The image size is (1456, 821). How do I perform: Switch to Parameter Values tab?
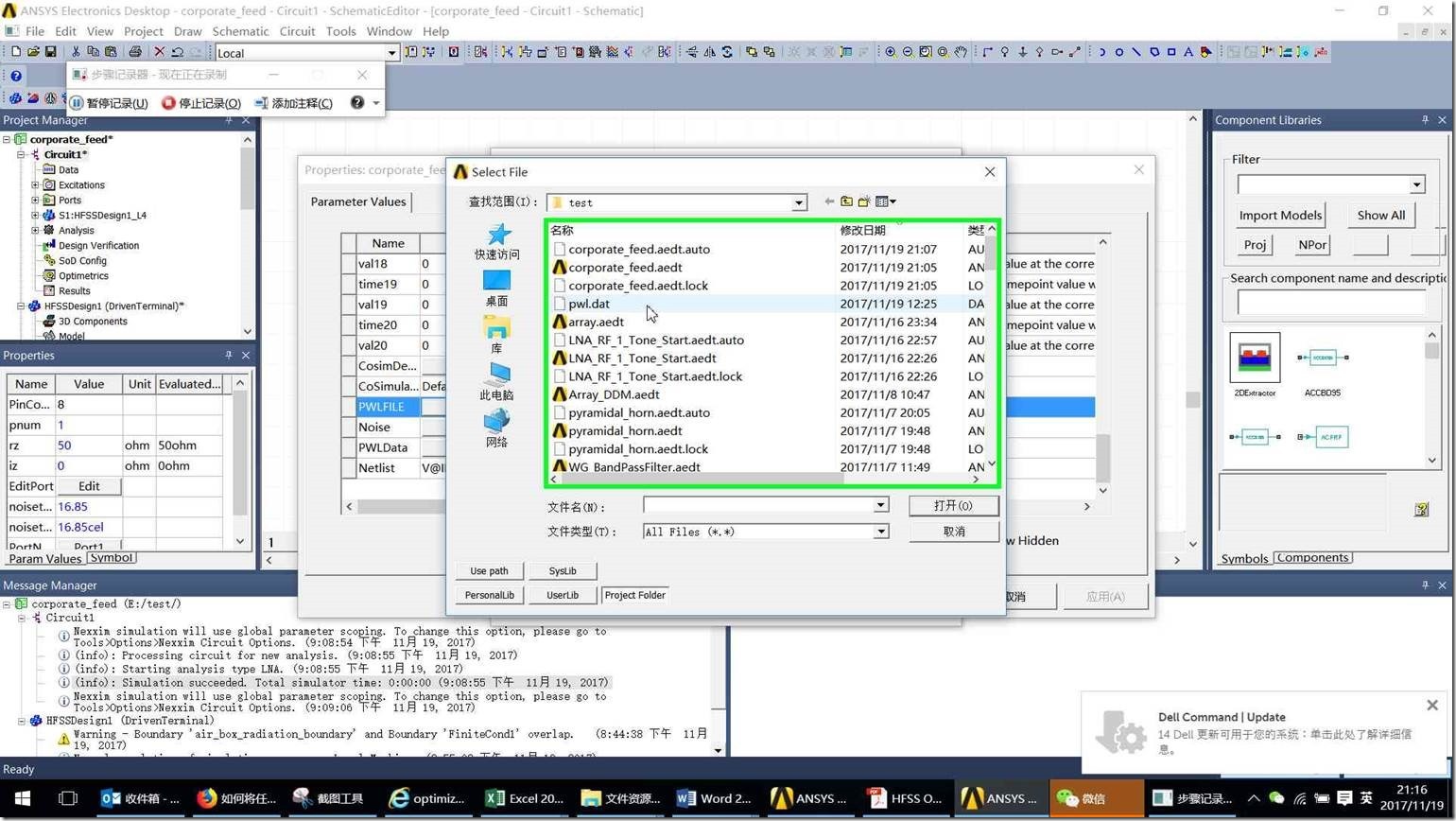pyautogui.click(x=358, y=201)
